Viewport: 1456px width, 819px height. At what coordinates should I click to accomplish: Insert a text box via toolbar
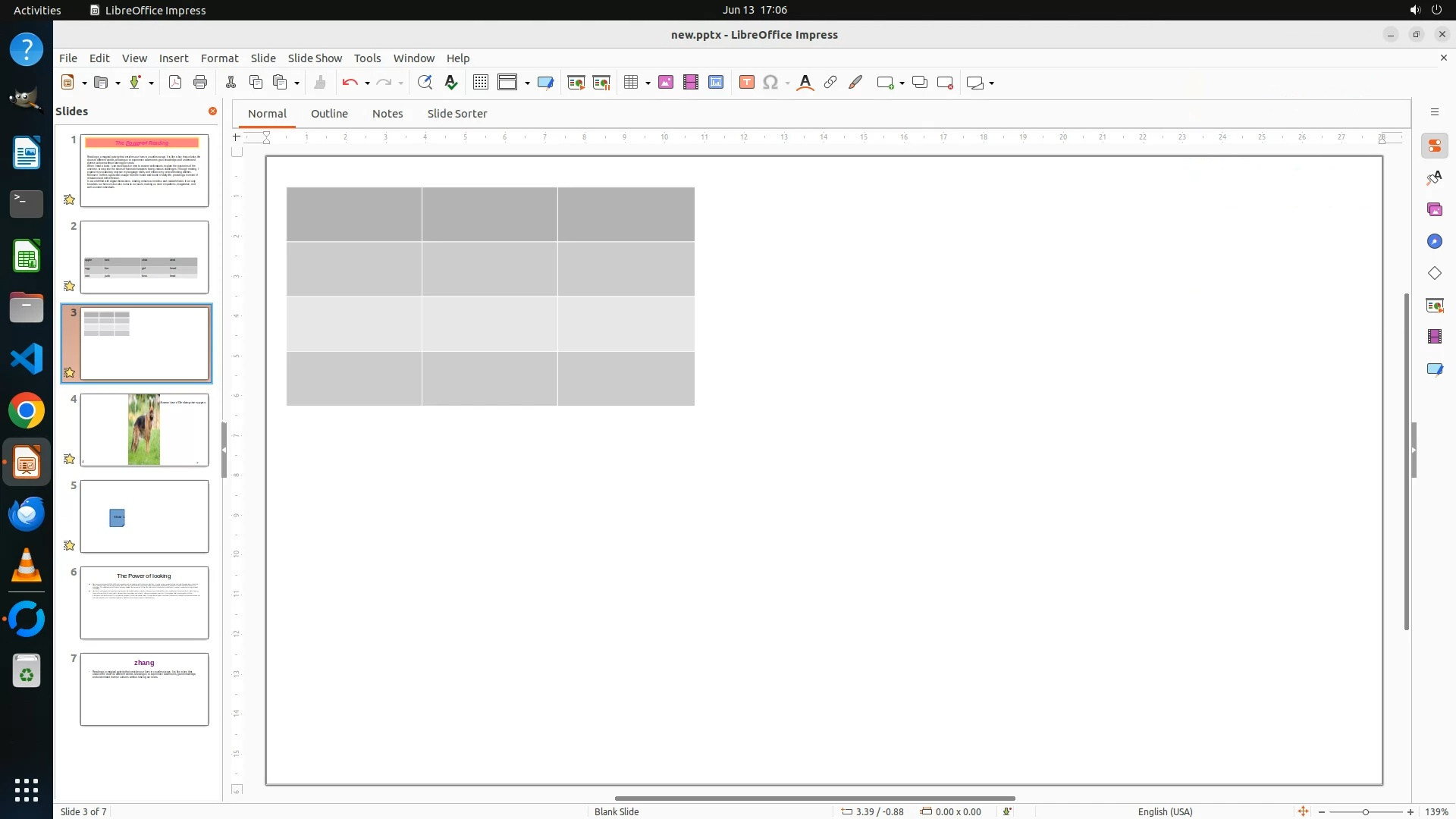[746, 83]
